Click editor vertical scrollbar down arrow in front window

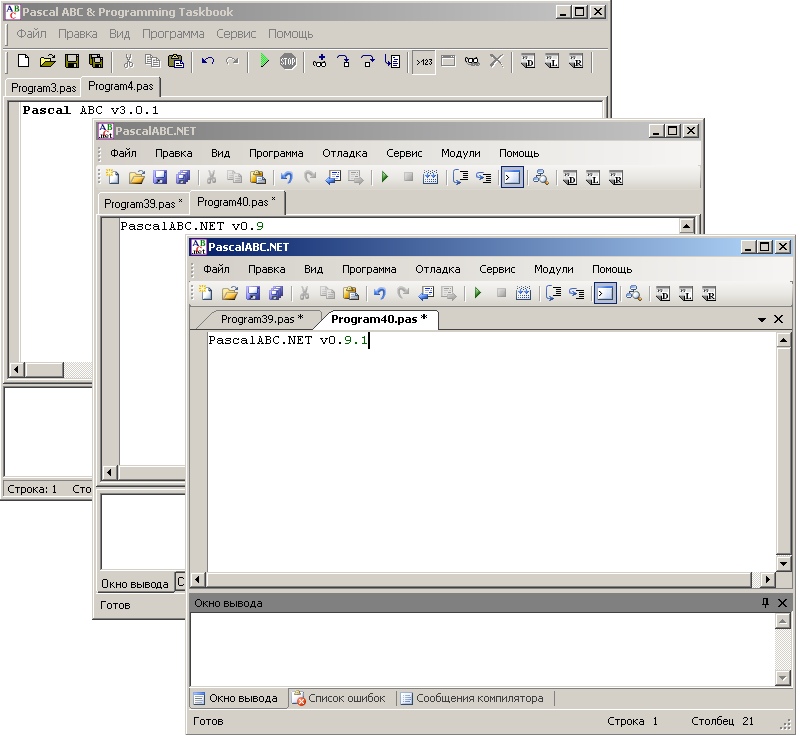pos(783,563)
